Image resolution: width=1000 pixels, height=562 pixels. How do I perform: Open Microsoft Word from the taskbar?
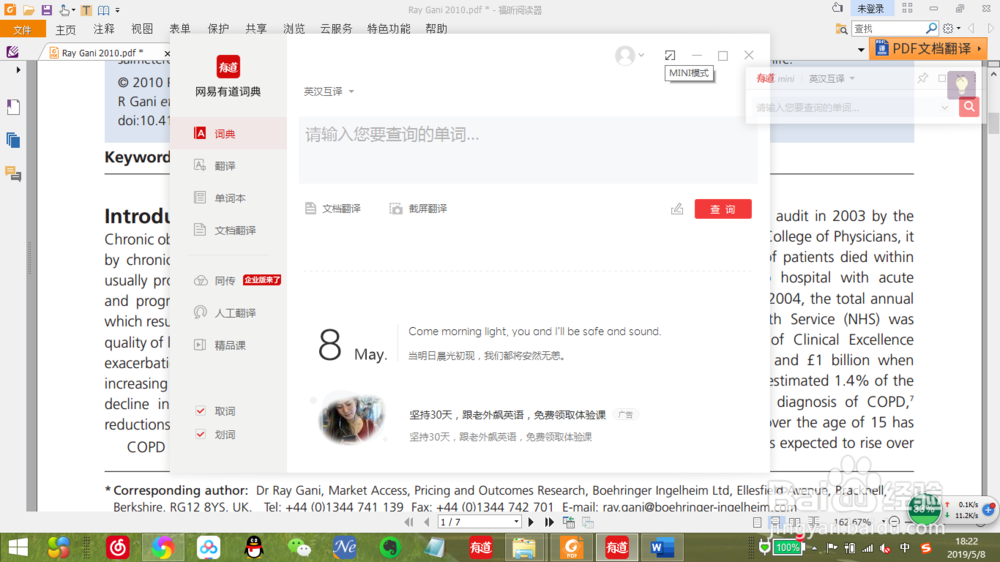coord(662,548)
